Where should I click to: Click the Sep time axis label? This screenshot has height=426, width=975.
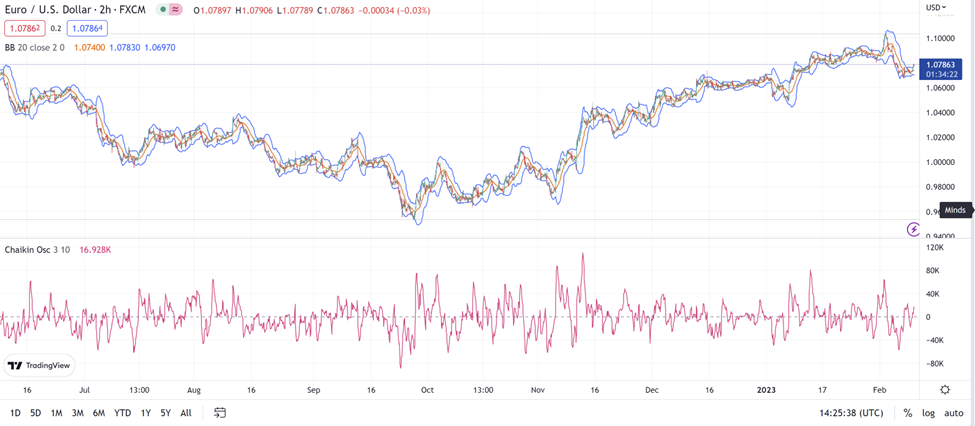[313, 391]
